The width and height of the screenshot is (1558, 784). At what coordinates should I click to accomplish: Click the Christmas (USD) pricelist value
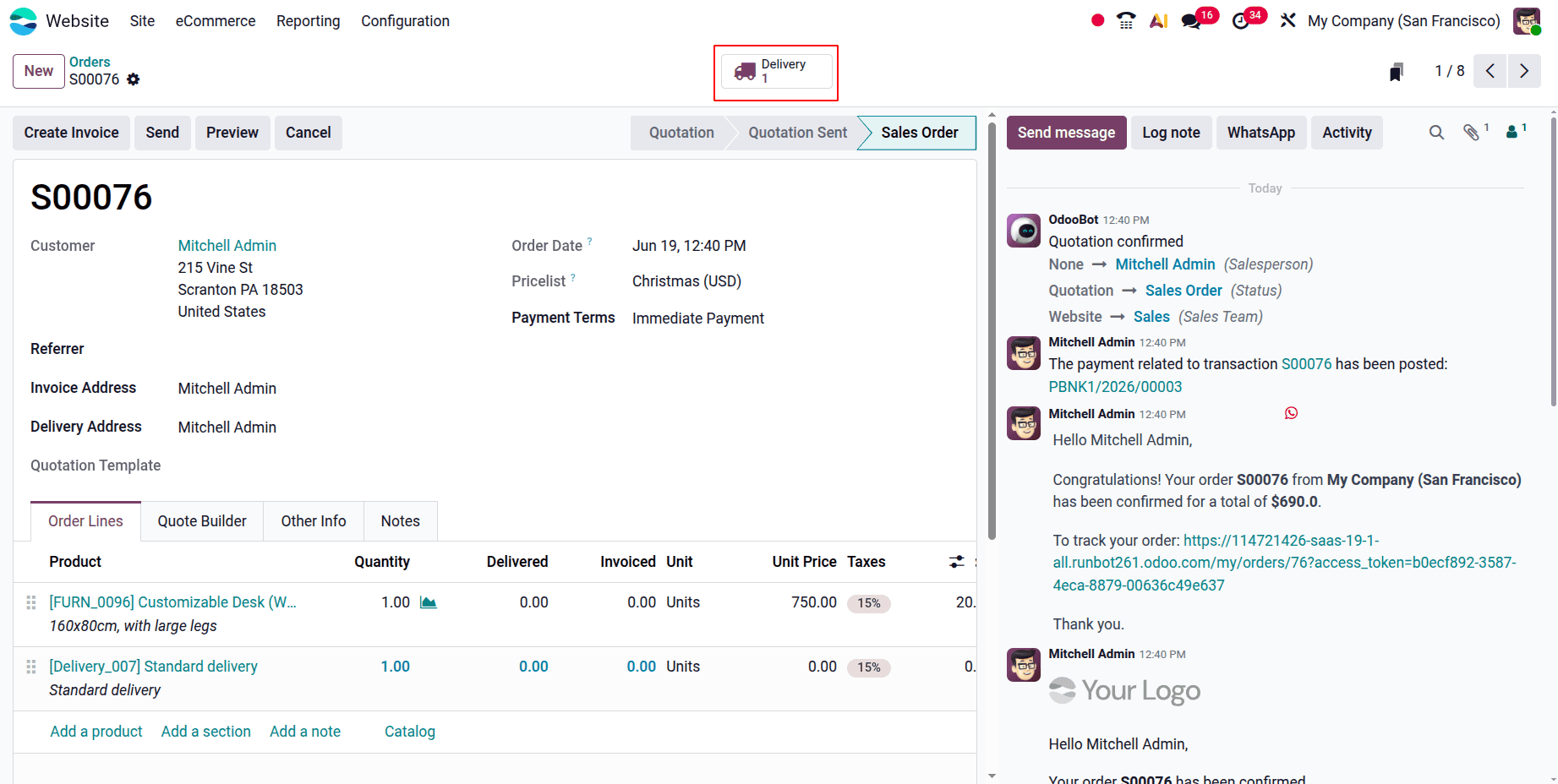point(686,281)
